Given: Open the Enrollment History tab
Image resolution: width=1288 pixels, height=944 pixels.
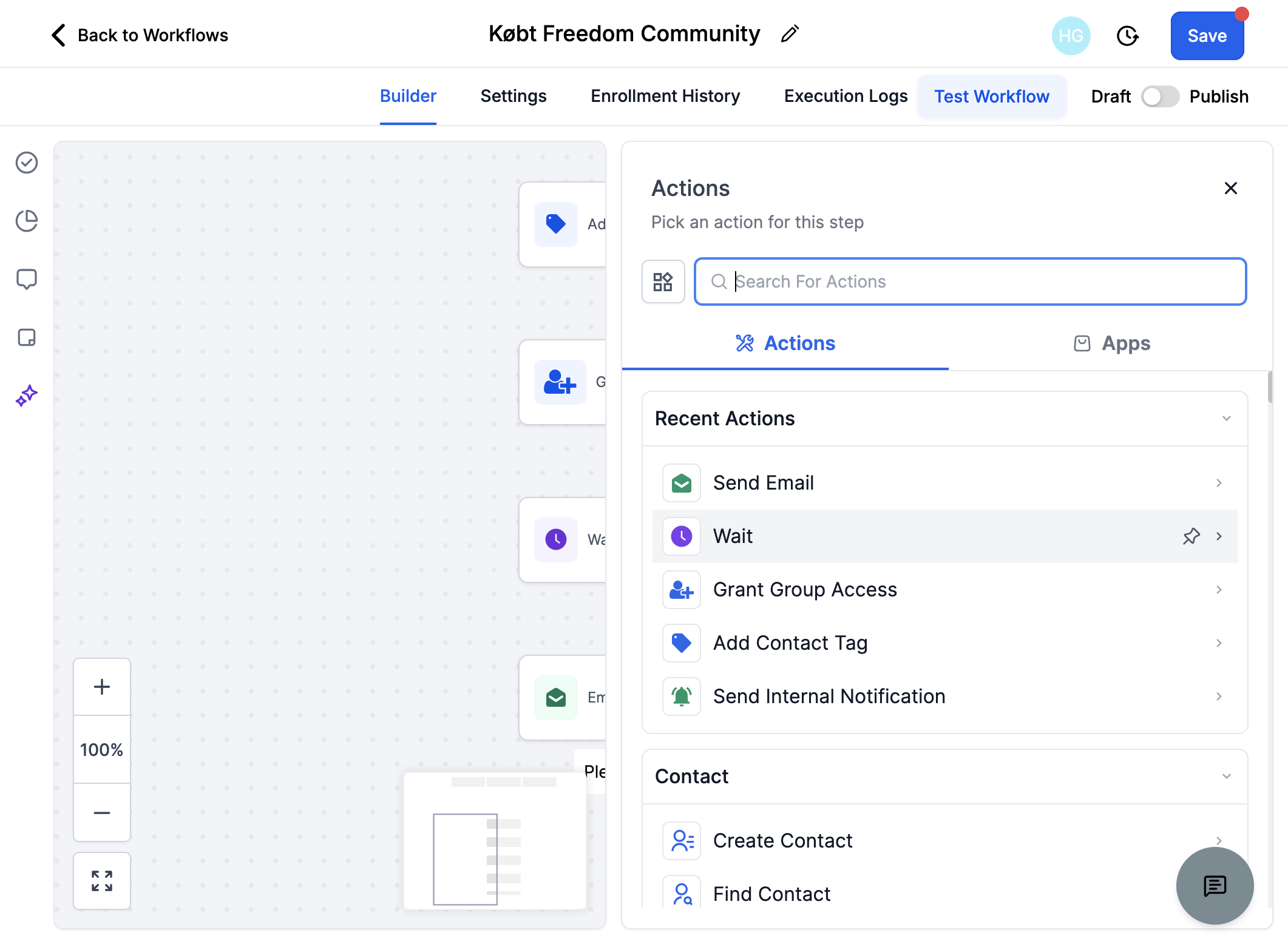Looking at the screenshot, I should pos(665,96).
